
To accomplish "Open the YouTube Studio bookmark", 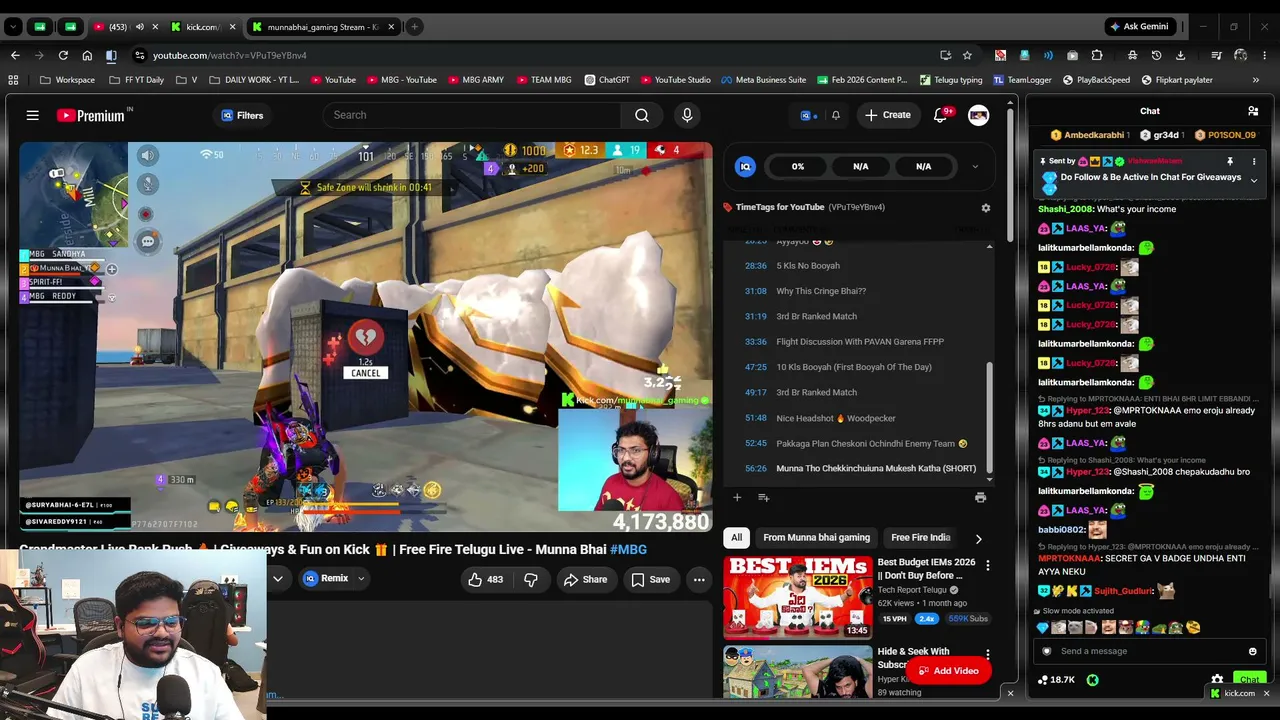I will click(675, 80).
